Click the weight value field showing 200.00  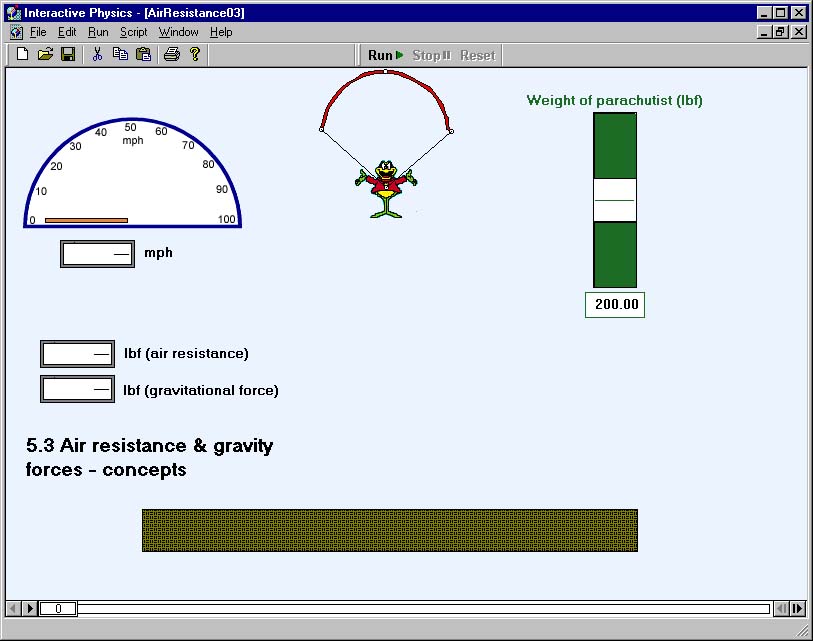(x=615, y=304)
